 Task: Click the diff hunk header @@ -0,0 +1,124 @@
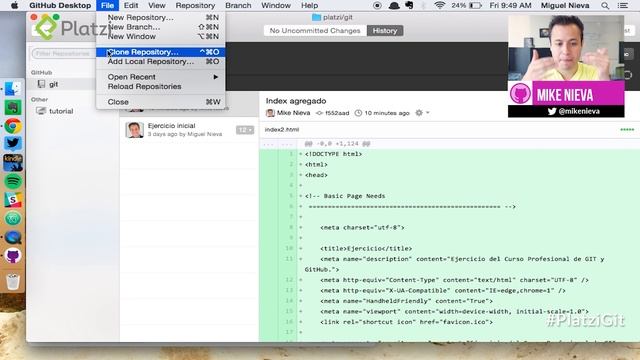(337, 144)
